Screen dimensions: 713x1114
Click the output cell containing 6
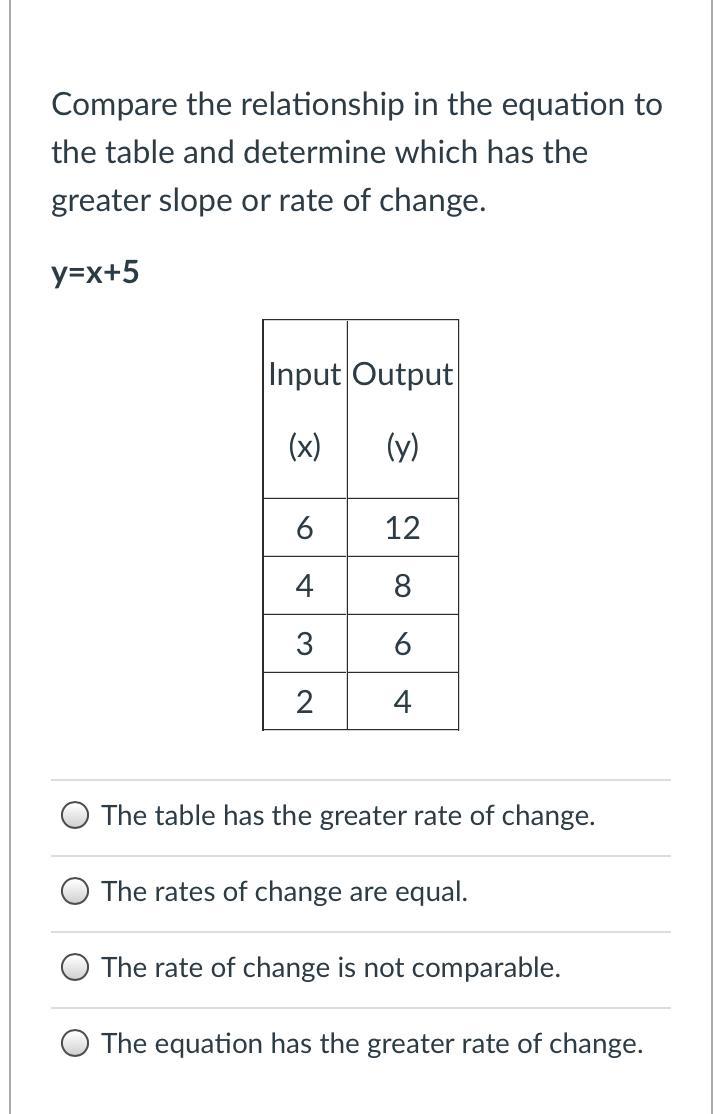pyautogui.click(x=403, y=644)
